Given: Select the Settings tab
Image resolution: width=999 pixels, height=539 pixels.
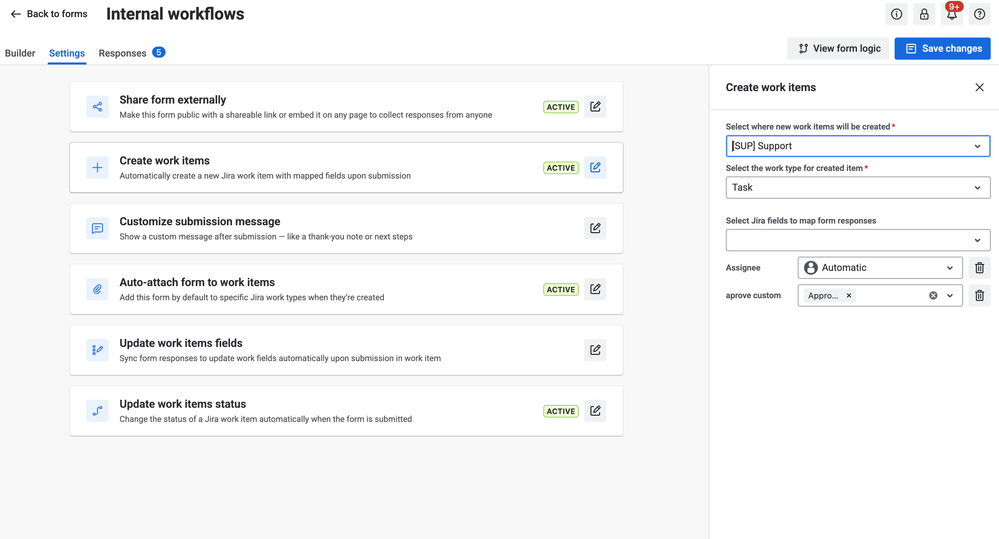Looking at the screenshot, I should 67,53.
